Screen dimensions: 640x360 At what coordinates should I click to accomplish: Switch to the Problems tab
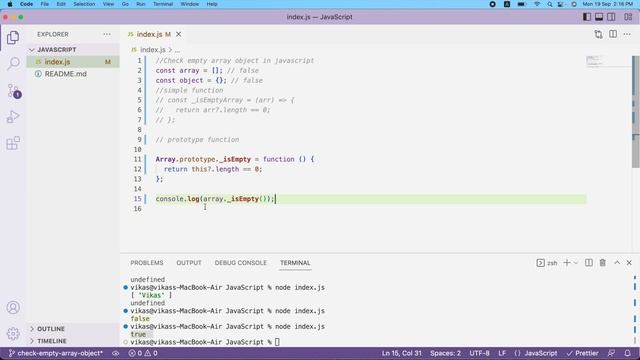[x=147, y=263]
